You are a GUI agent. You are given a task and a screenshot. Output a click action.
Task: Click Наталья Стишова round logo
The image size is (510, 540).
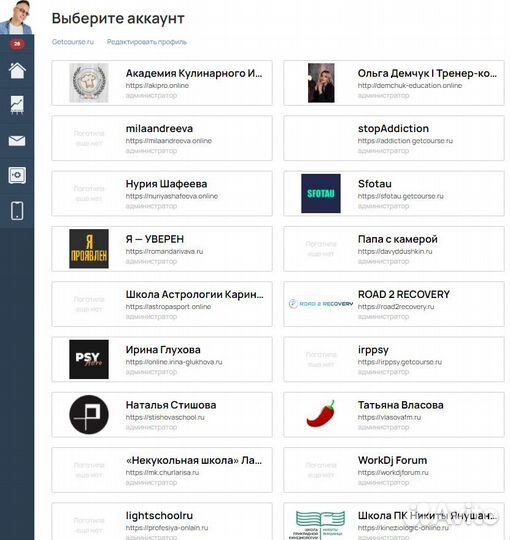click(x=89, y=415)
